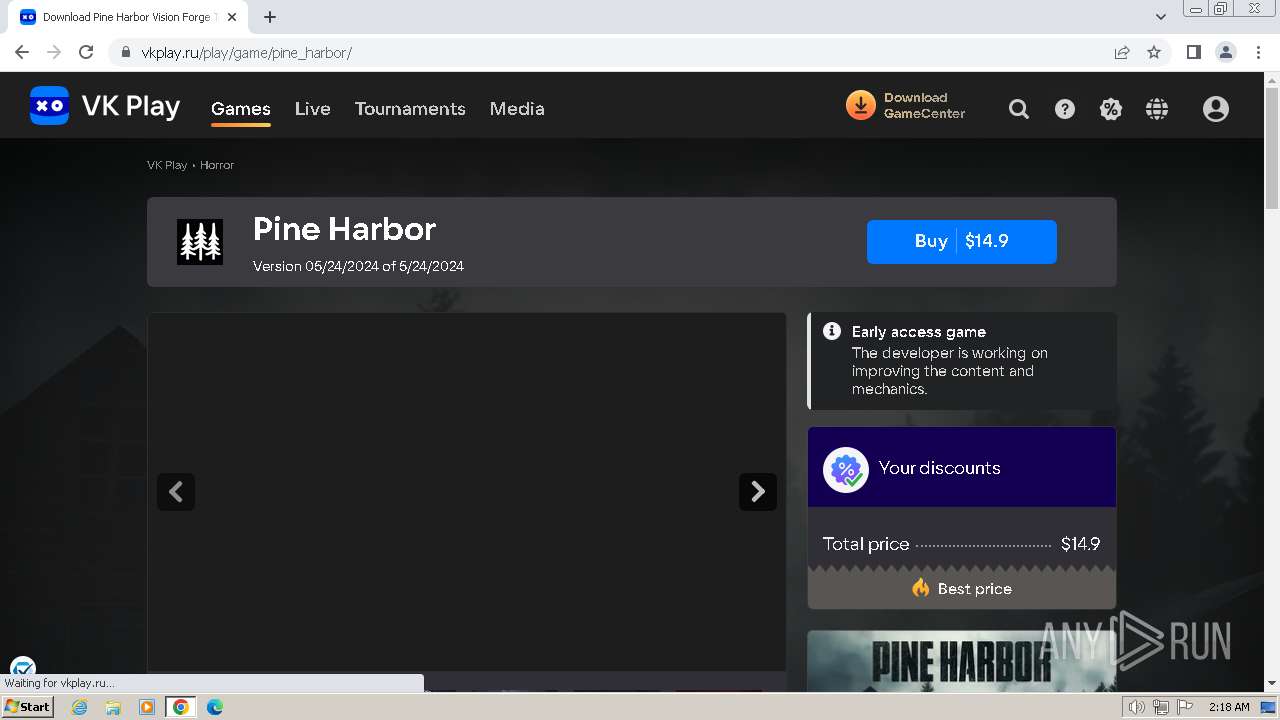Open user profile icon in header
The image size is (1280, 720).
coord(1216,109)
